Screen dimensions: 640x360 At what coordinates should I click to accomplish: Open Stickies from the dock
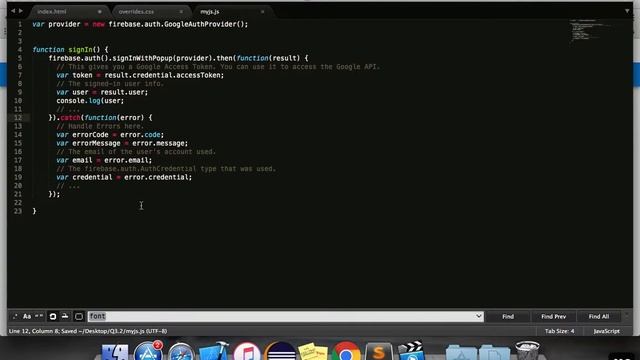(313, 352)
